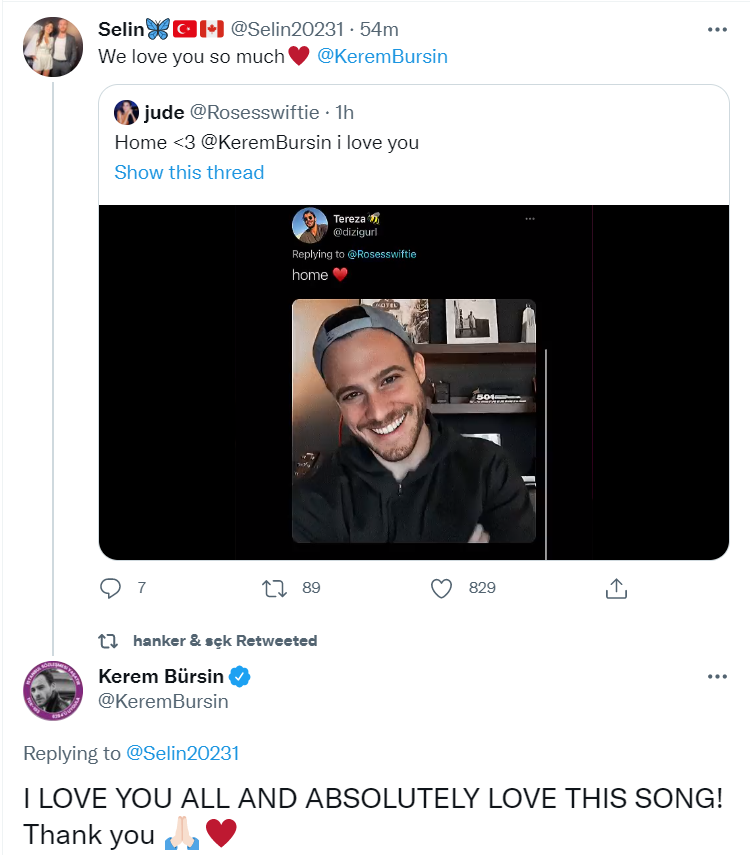Click the @KeremBursin handle under name
Image resolution: width=750 pixels, height=855 pixels.
[163, 701]
